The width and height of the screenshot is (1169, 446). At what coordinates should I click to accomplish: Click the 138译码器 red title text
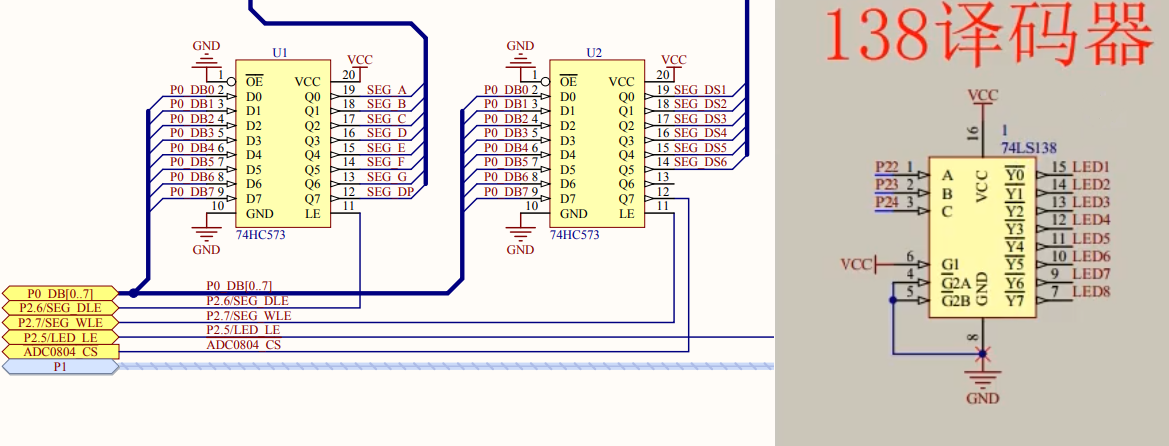[989, 34]
